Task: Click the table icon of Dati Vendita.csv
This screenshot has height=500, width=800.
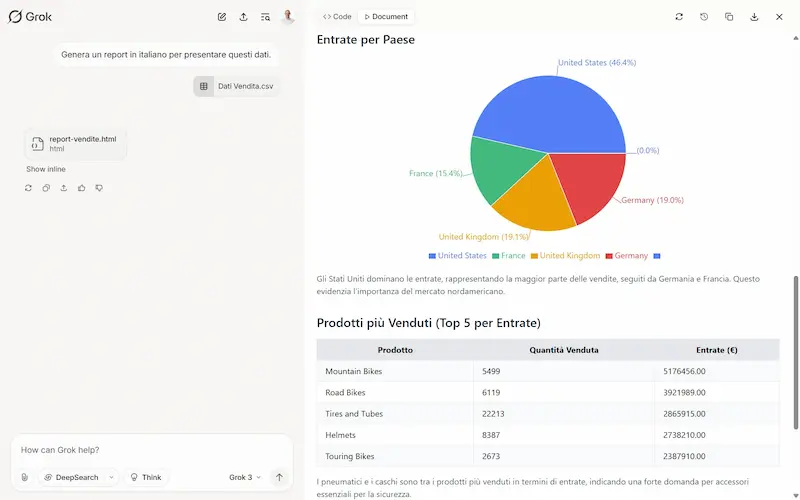Action: (x=204, y=86)
